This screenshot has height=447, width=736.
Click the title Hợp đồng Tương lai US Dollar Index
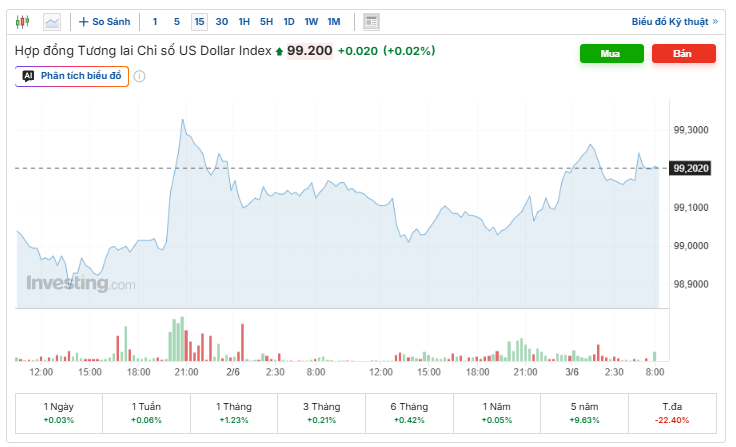pyautogui.click(x=143, y=51)
